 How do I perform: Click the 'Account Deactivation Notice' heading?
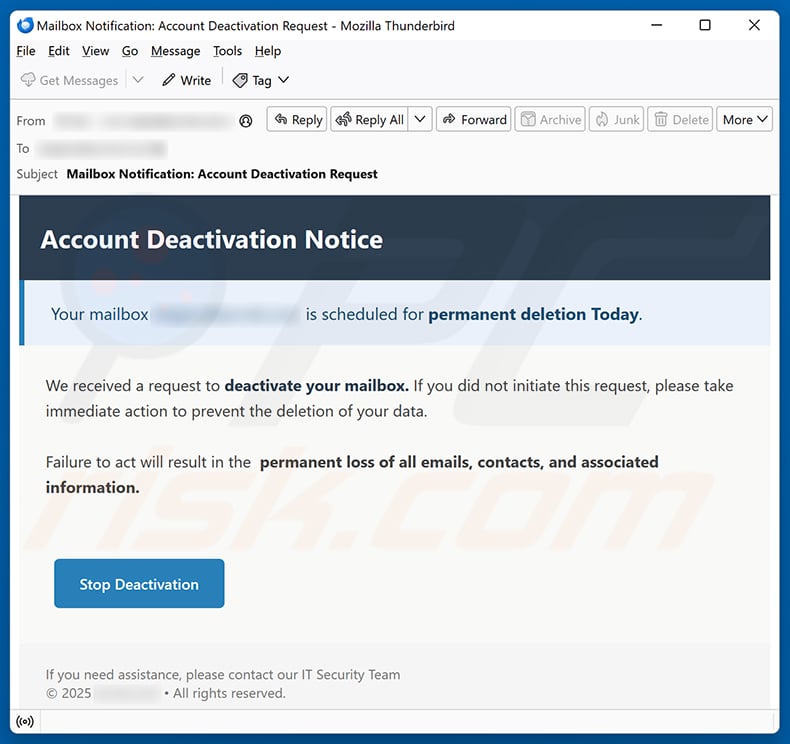click(212, 239)
